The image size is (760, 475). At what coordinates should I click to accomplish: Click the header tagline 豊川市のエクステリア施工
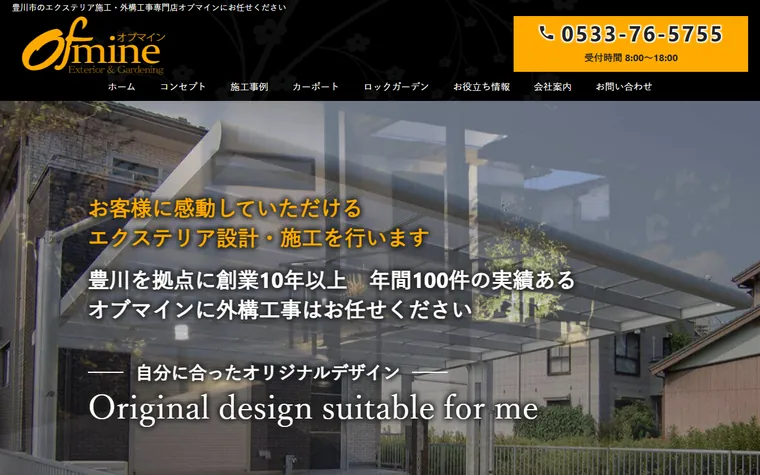tap(149, 7)
